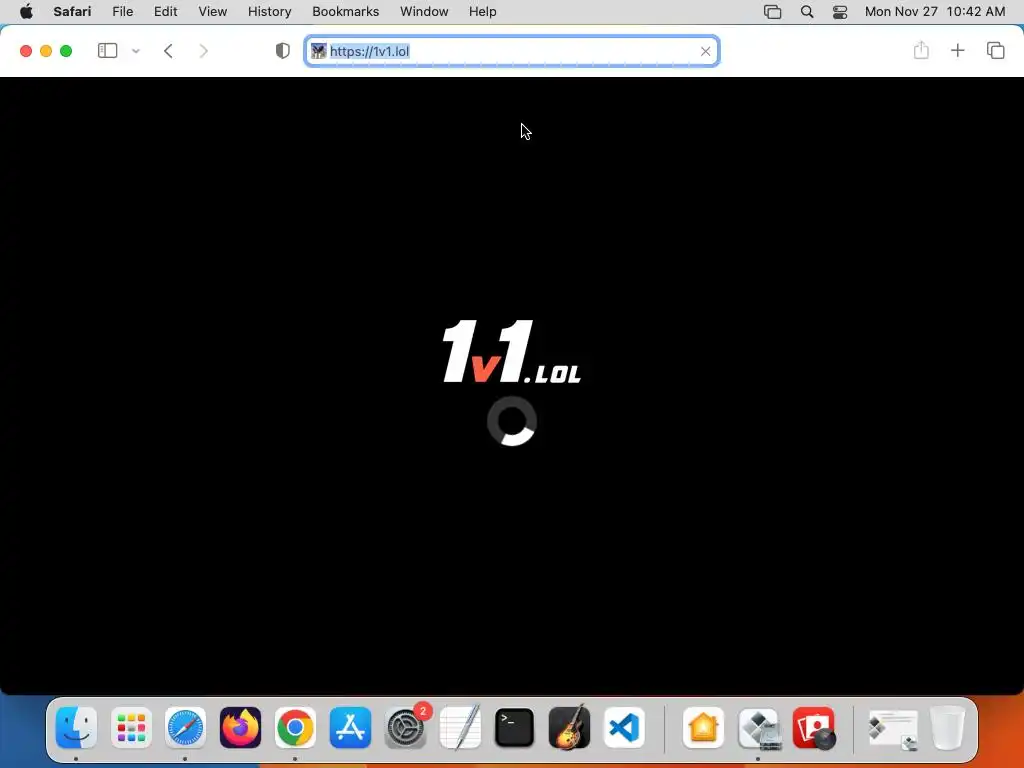Open the Trash from the Dock
Viewport: 1024px width, 768px height.
click(x=948, y=727)
